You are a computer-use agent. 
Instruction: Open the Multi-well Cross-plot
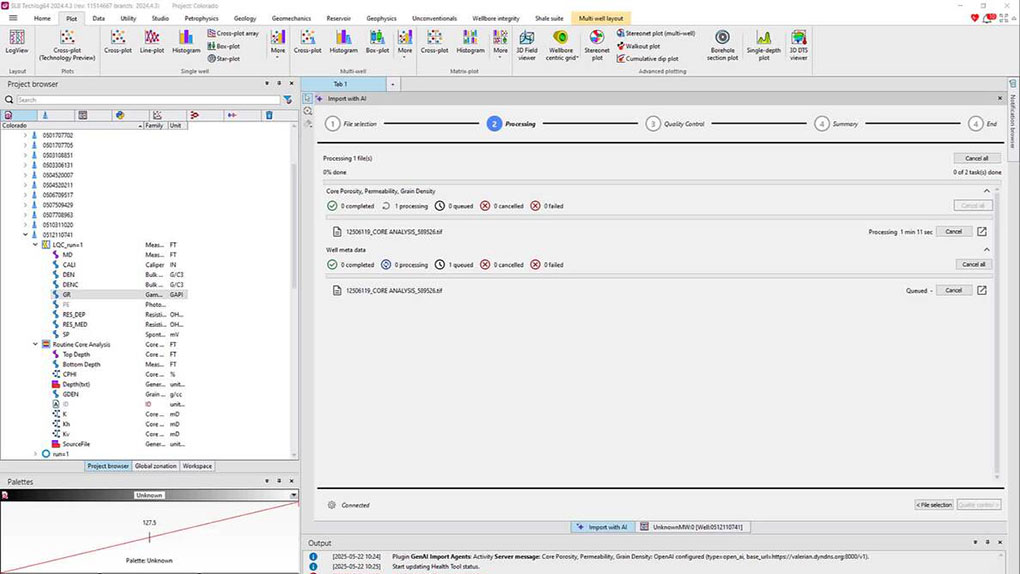point(308,42)
